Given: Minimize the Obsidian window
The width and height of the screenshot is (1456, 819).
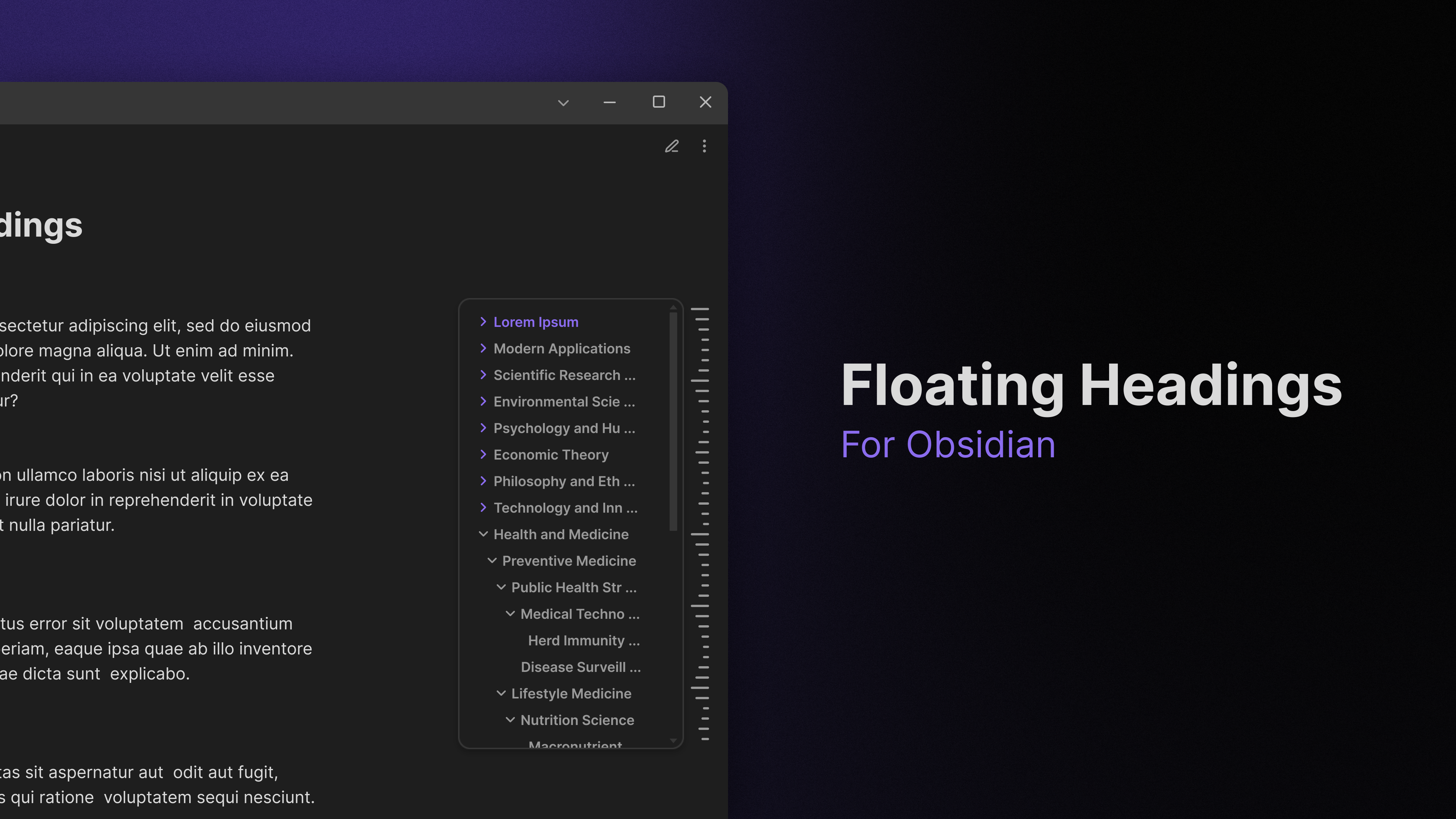Looking at the screenshot, I should [x=609, y=102].
